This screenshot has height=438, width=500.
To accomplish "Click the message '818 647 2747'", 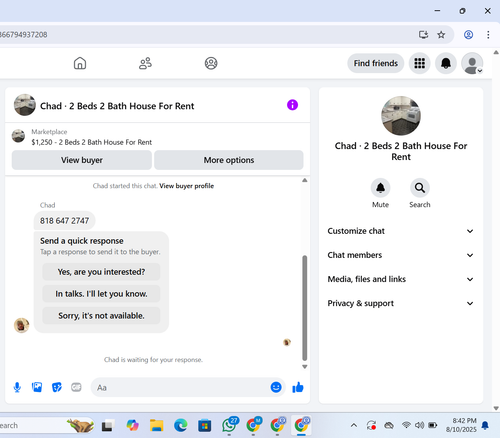I will (x=65, y=221).
